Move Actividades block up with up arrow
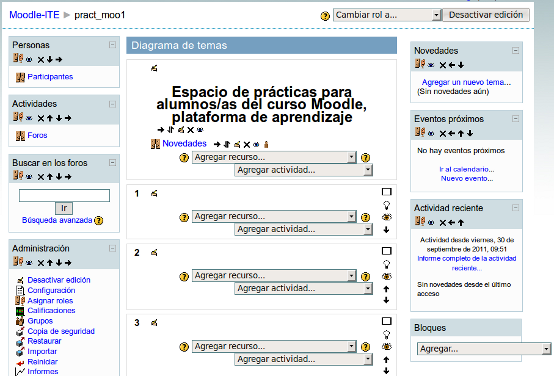This screenshot has width=554, height=376. [50, 118]
